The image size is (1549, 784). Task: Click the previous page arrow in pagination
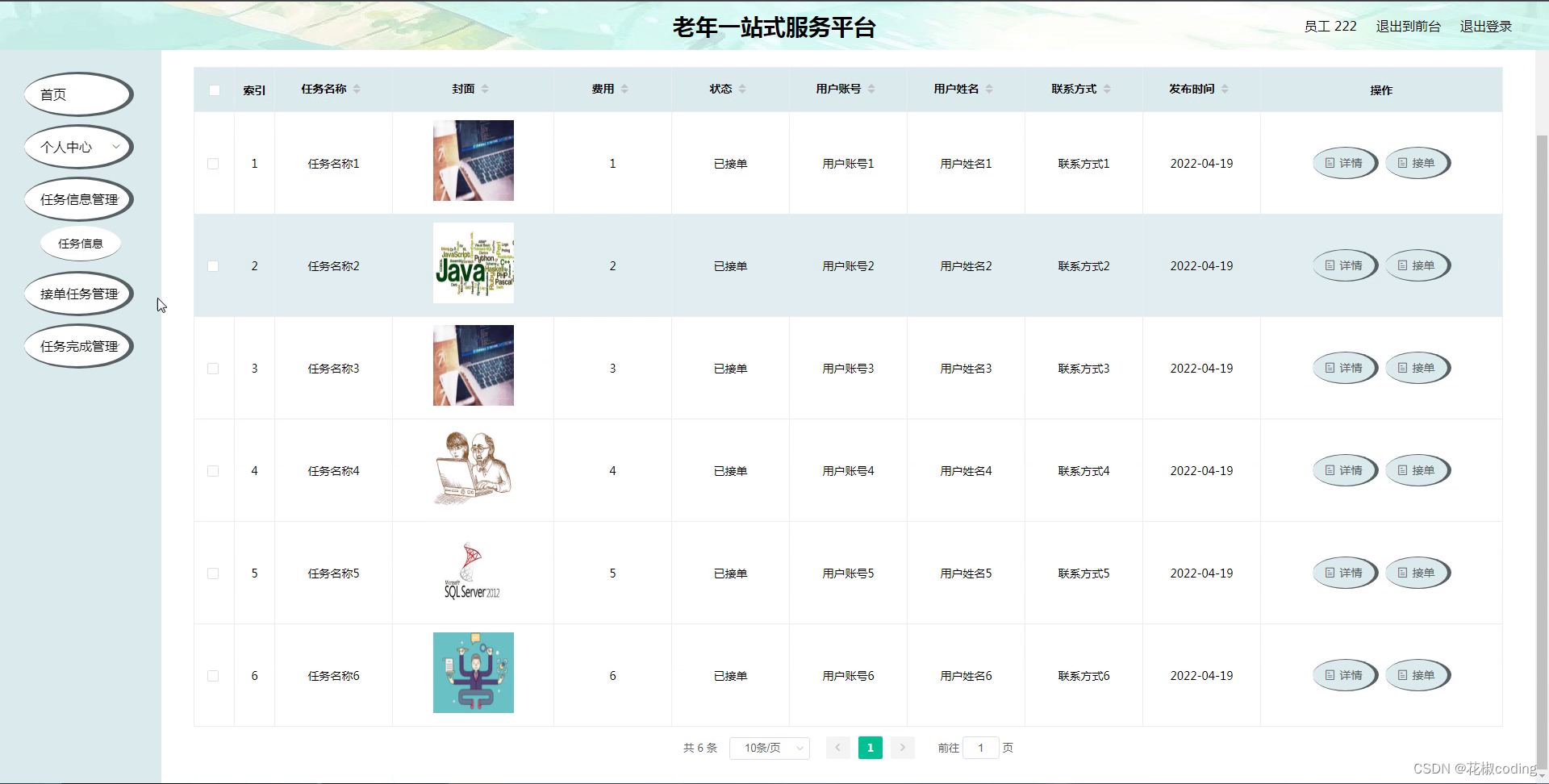[838, 748]
